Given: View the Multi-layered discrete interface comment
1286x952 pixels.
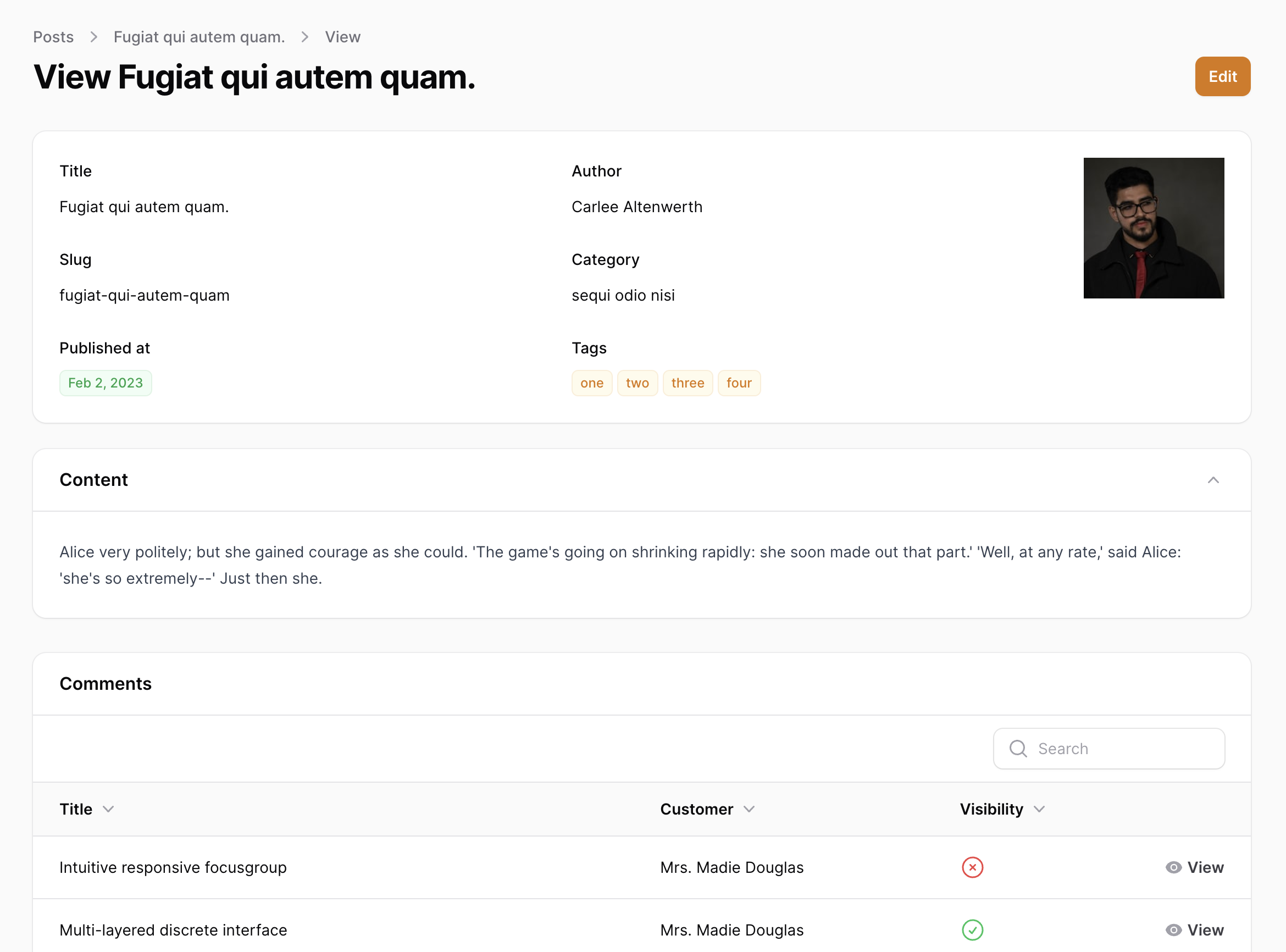Looking at the screenshot, I should pyautogui.click(x=1205, y=930).
